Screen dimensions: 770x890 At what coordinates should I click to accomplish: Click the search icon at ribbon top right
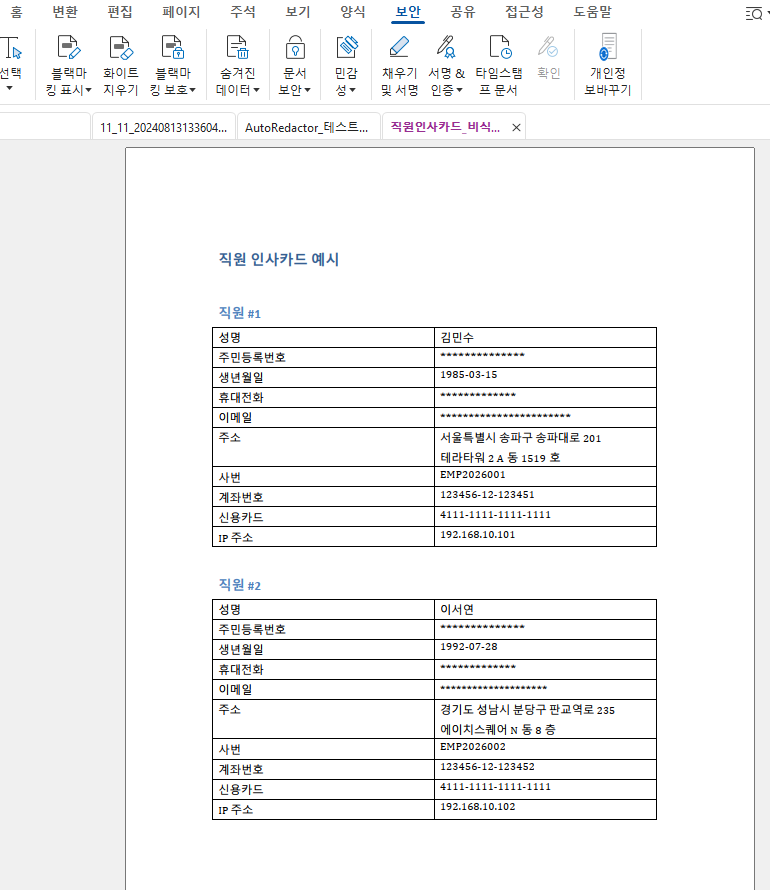pyautogui.click(x=754, y=14)
